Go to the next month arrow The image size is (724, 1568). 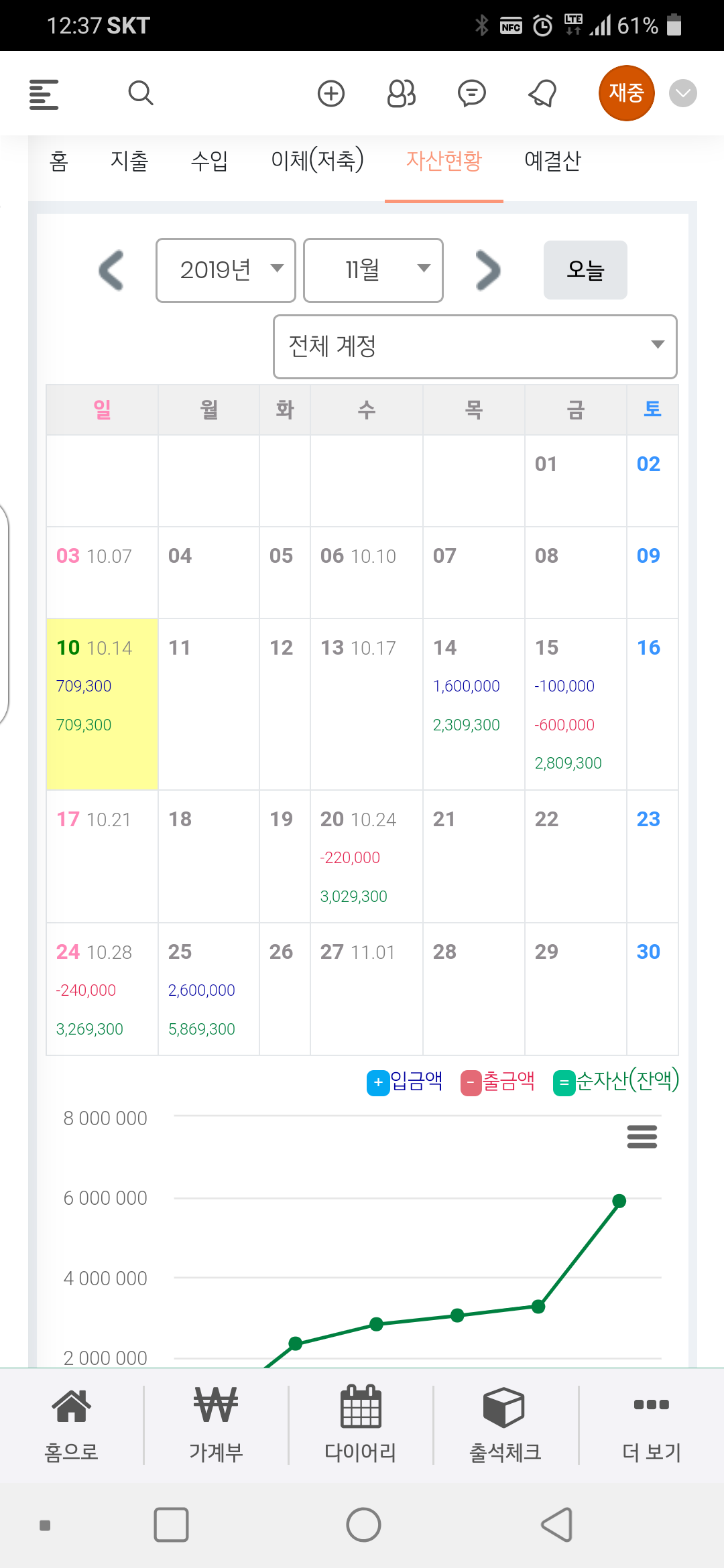pos(488,270)
